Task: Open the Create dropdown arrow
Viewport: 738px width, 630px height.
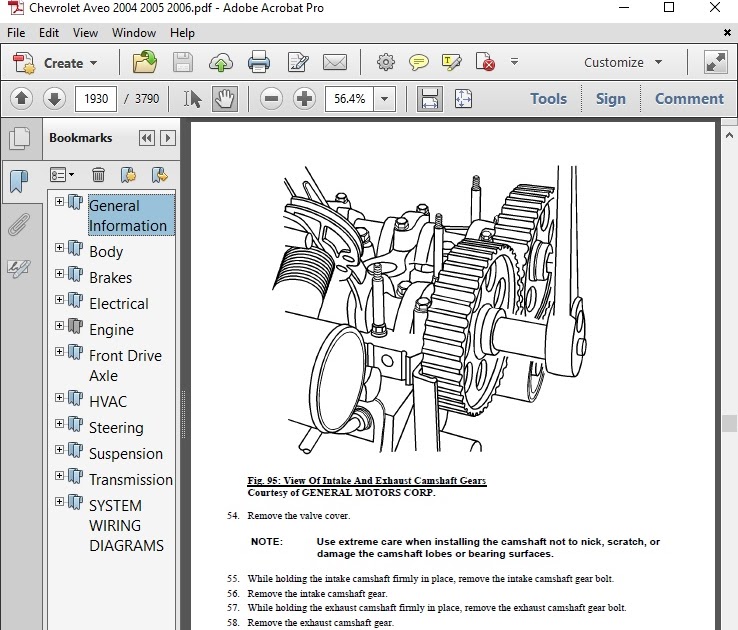Action: click(93, 63)
